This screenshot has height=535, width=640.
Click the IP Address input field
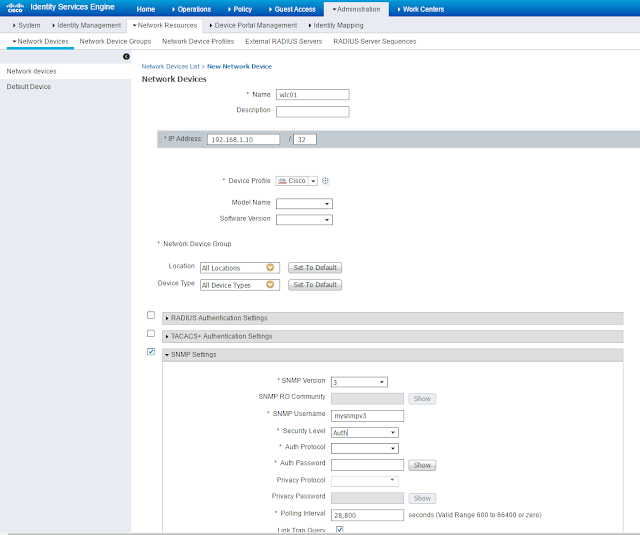point(243,139)
